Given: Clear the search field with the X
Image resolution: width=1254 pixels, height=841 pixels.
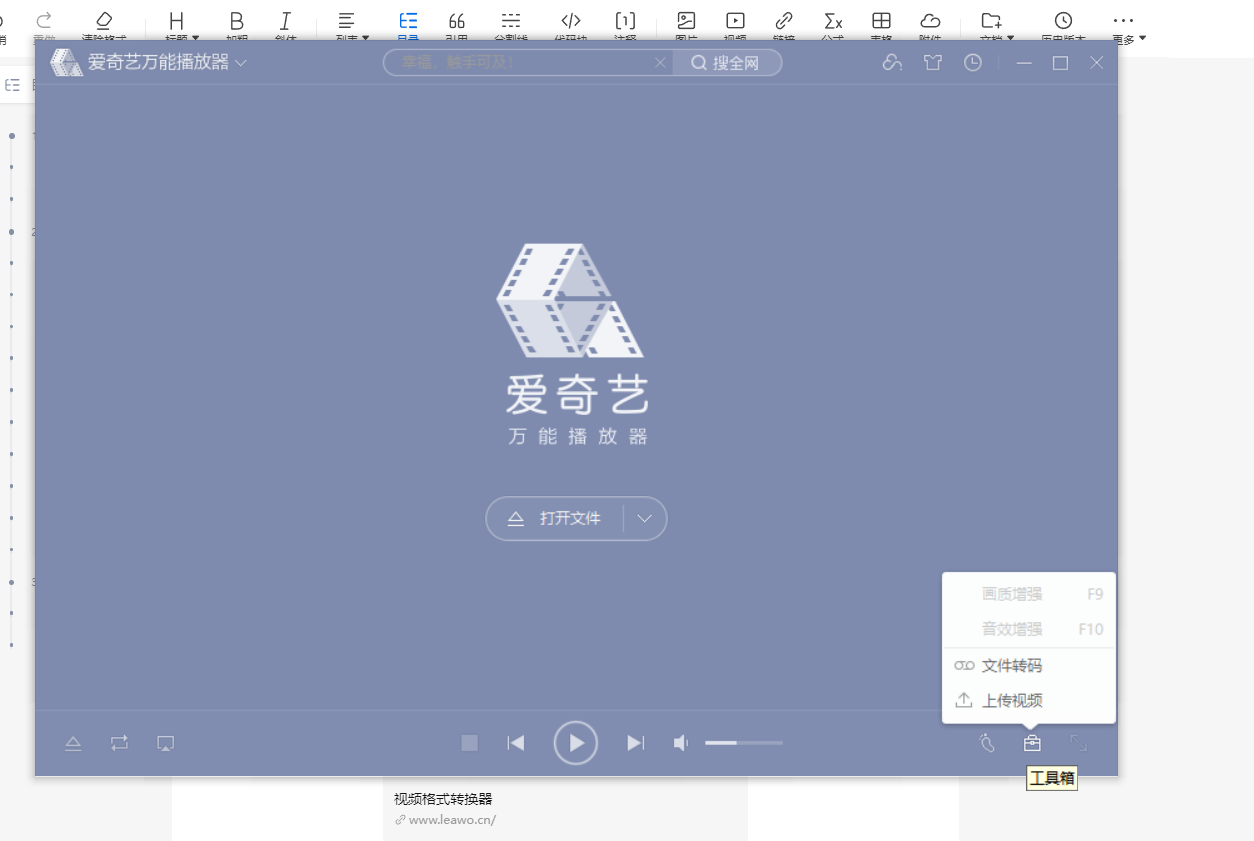Looking at the screenshot, I should [x=660, y=63].
